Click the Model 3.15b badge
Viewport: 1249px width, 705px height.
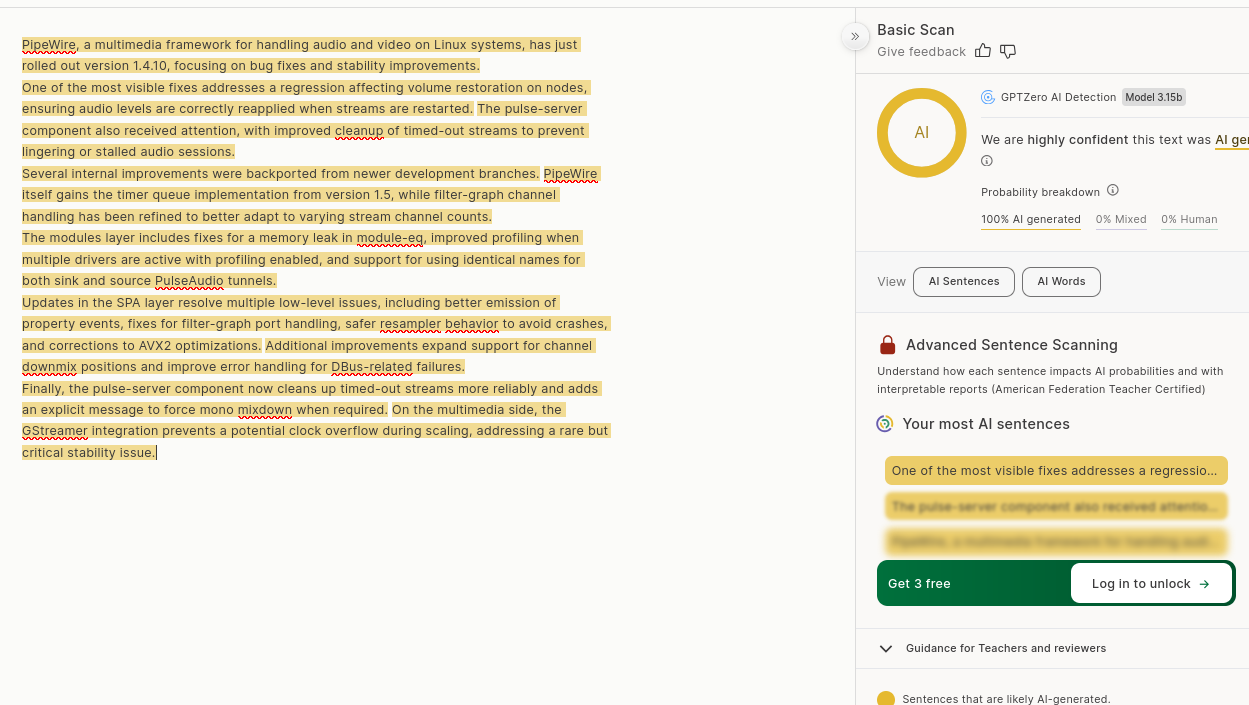1153,97
